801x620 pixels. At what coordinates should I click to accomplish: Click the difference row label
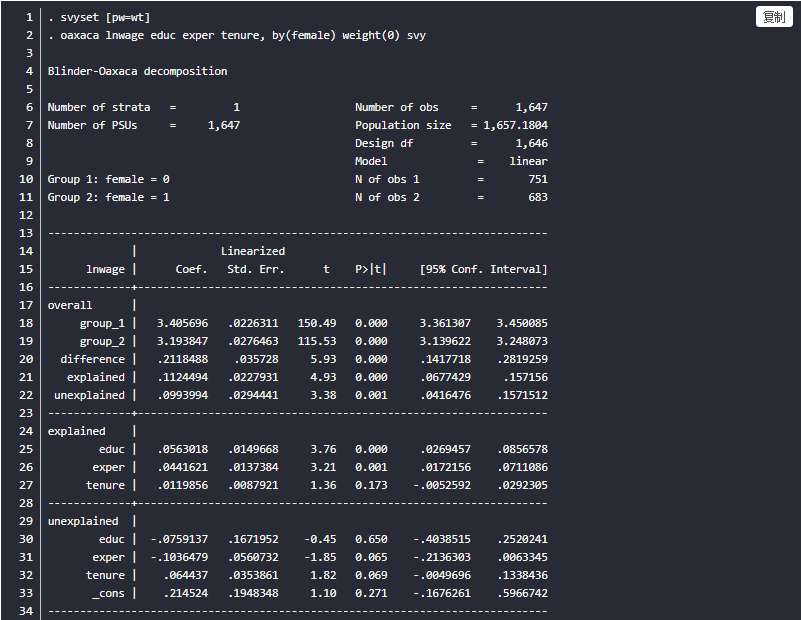pos(93,359)
